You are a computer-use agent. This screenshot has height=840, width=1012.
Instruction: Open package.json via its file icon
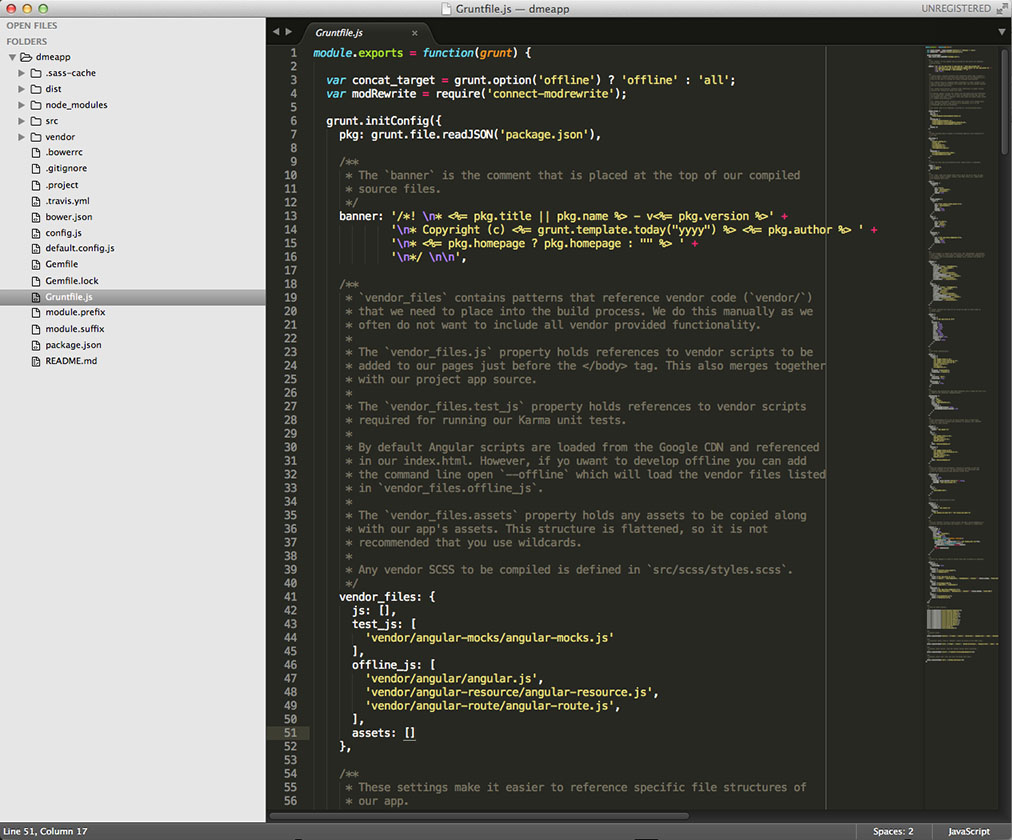(36, 345)
